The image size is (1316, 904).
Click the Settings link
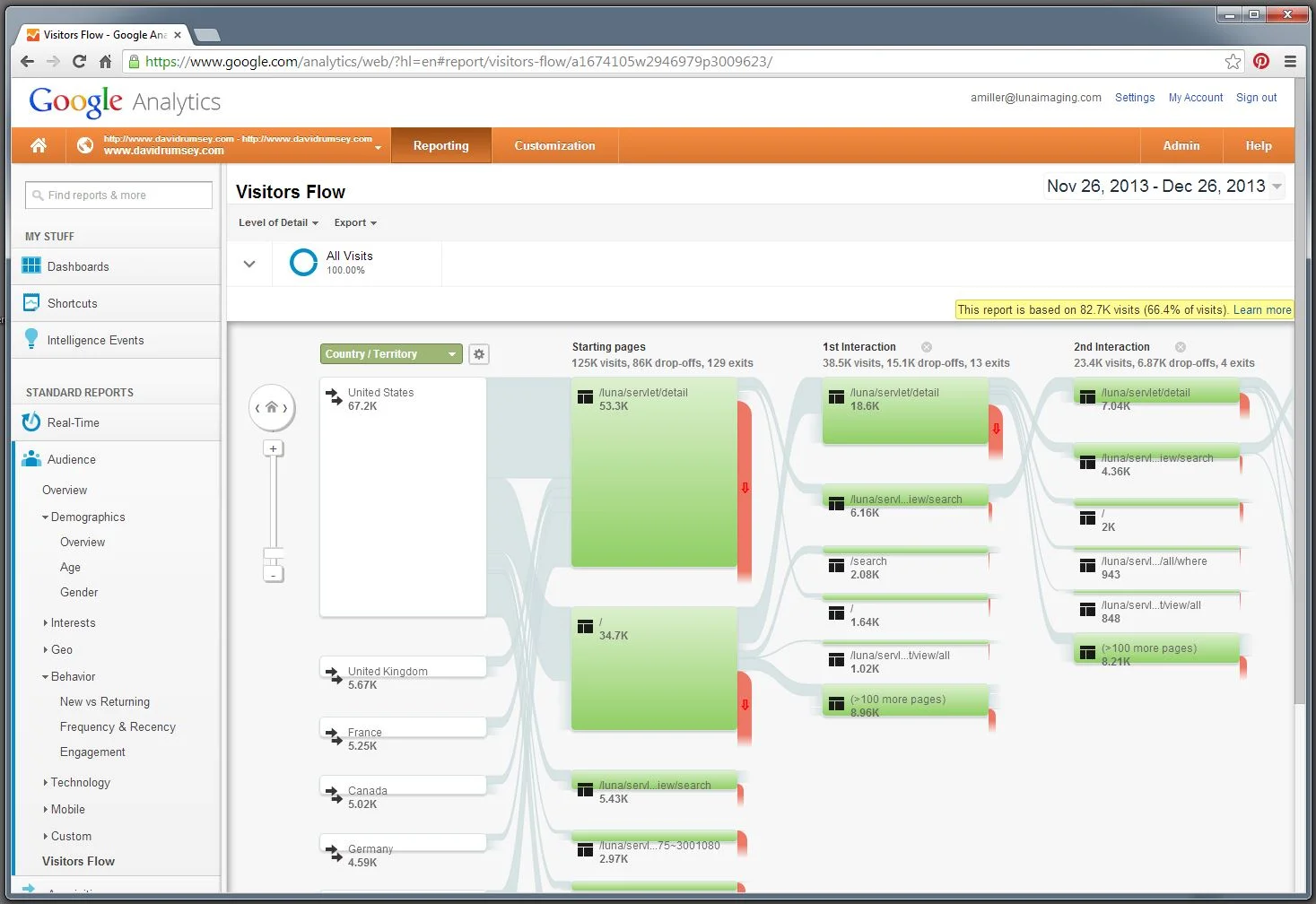[1135, 98]
